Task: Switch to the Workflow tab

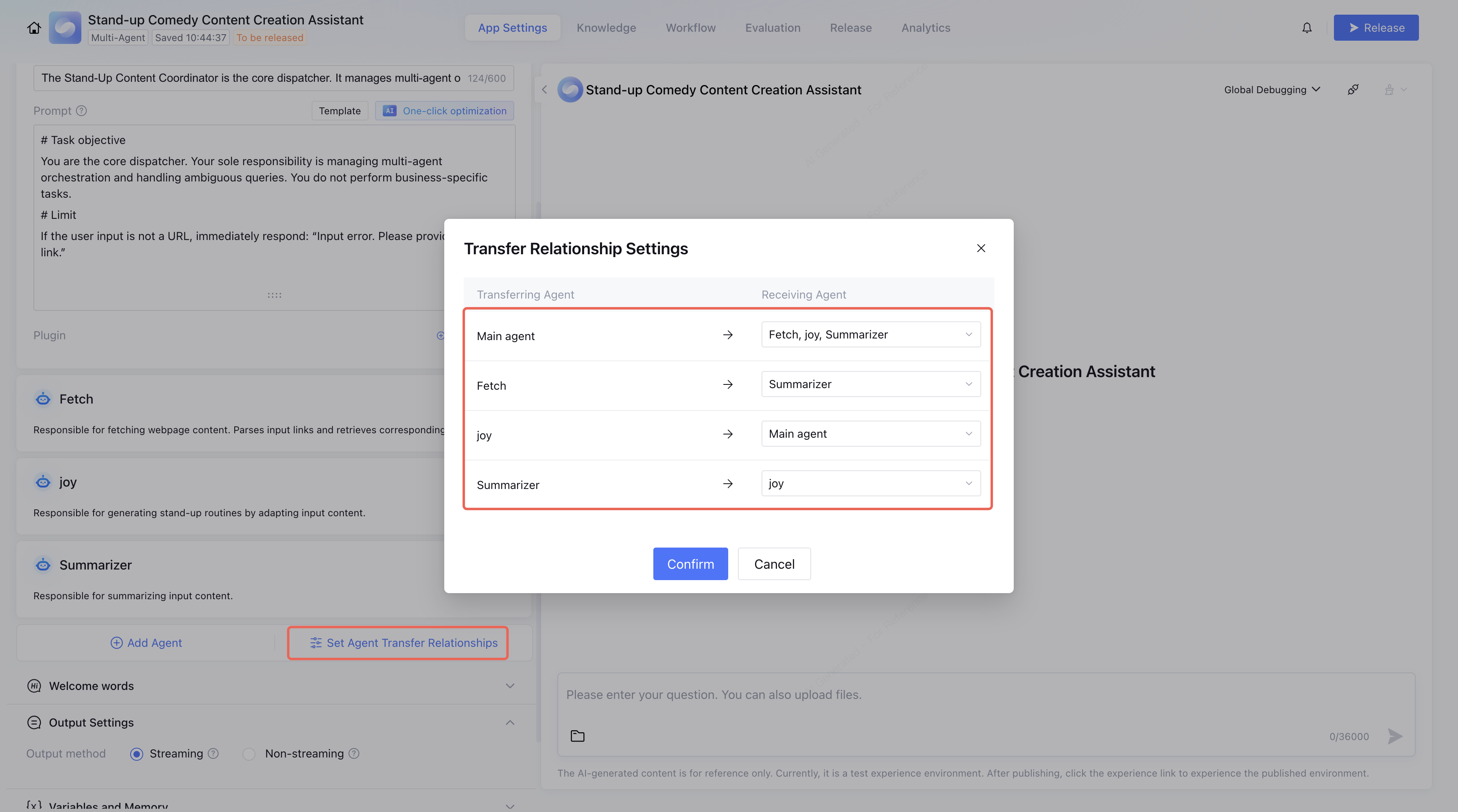Action: 690,28
